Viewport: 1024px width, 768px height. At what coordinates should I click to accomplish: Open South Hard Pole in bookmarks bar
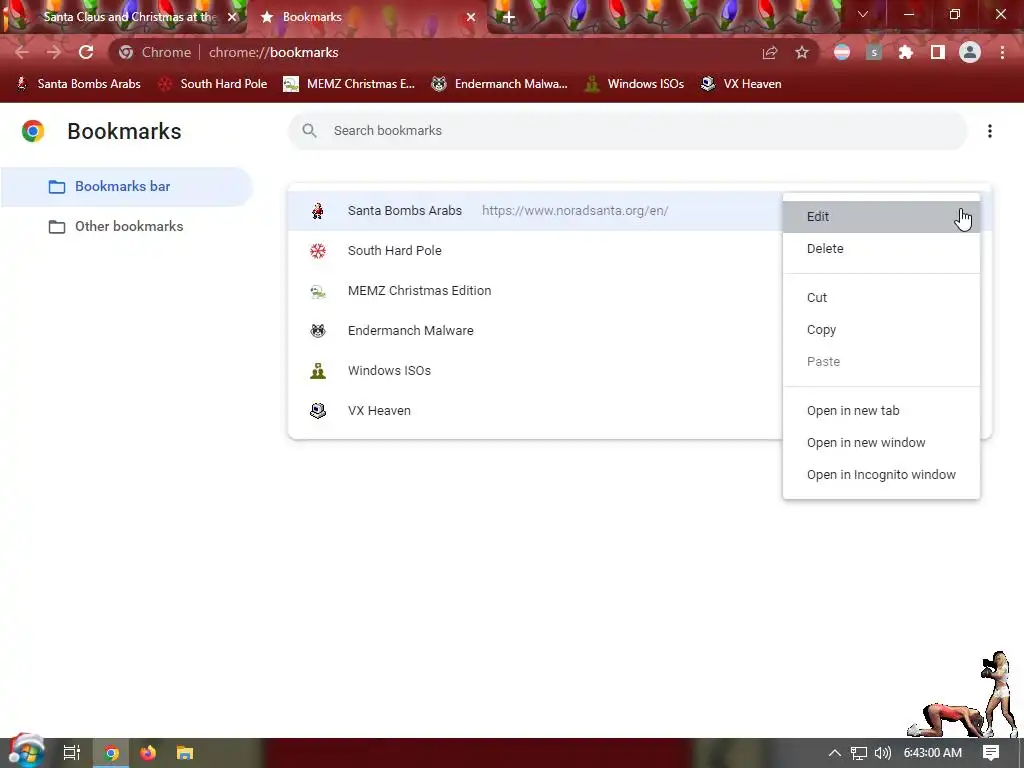tap(214, 84)
